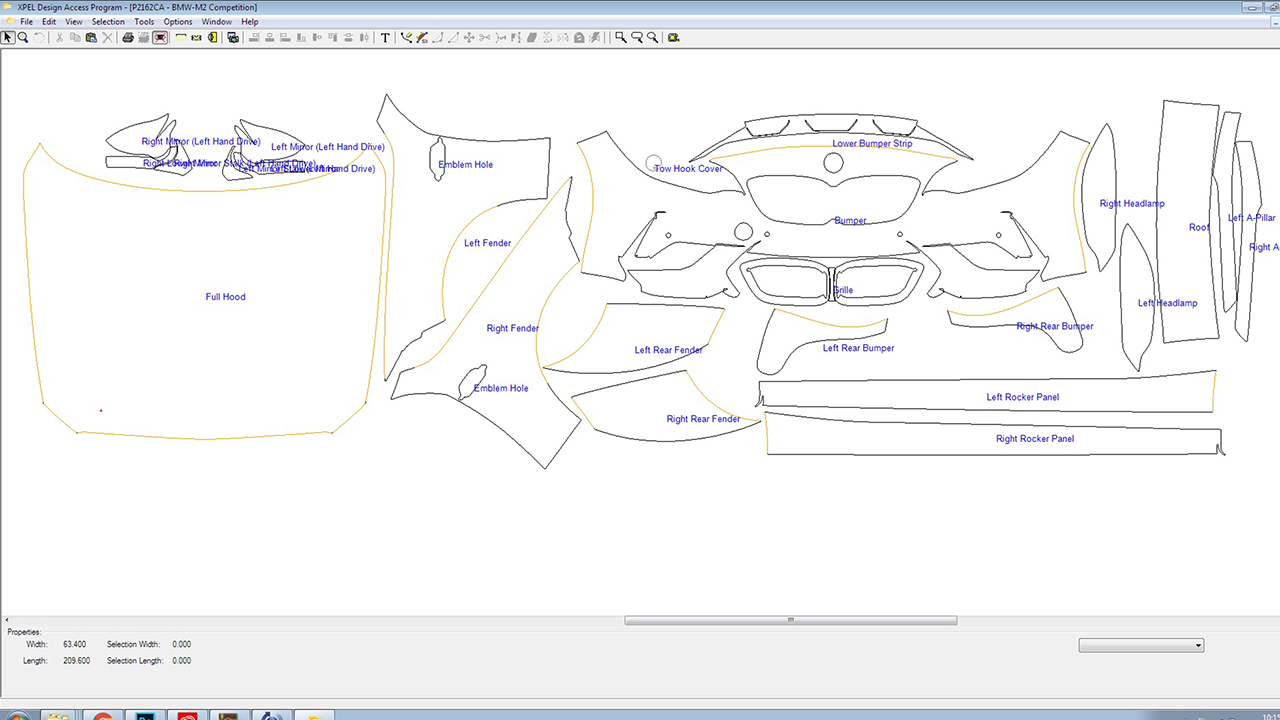Open the Help menu
1280x720 pixels.
pyautogui.click(x=249, y=21)
